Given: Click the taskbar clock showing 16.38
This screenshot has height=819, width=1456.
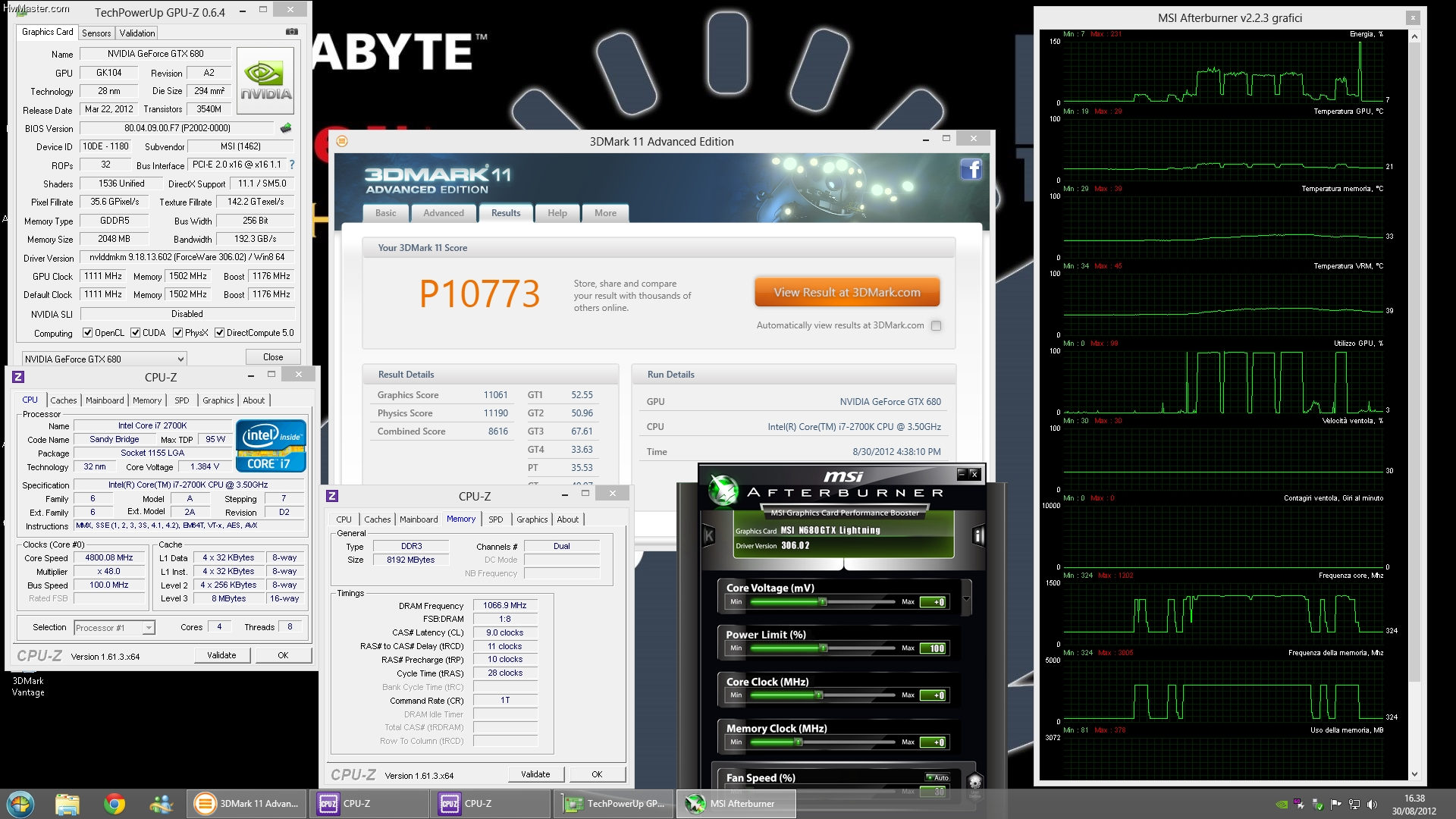Looking at the screenshot, I should click(1414, 805).
